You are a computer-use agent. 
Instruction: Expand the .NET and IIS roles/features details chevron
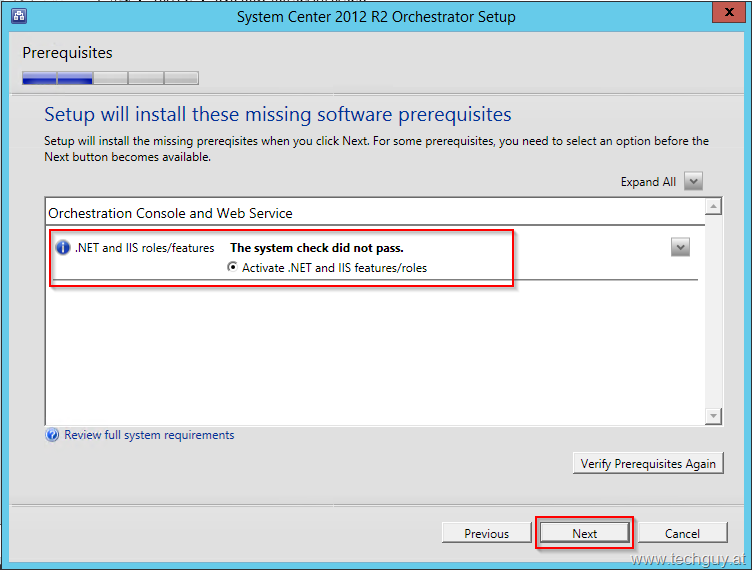click(x=680, y=247)
